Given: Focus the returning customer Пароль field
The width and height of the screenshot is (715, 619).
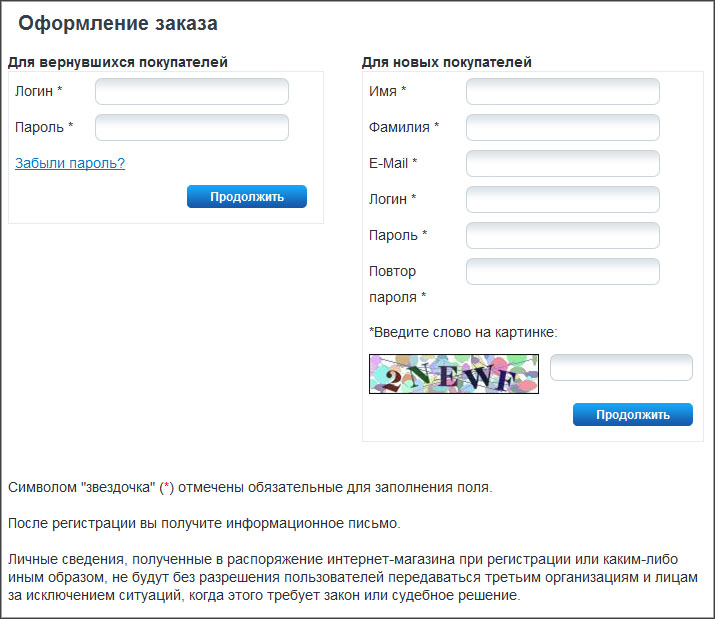Looking at the screenshot, I should click(x=192, y=127).
